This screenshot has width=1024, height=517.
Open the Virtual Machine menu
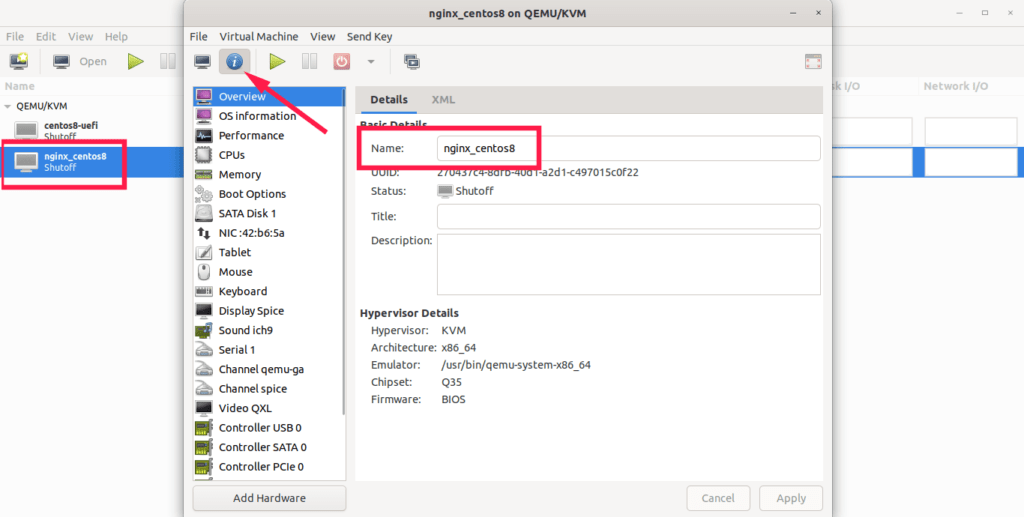point(259,37)
